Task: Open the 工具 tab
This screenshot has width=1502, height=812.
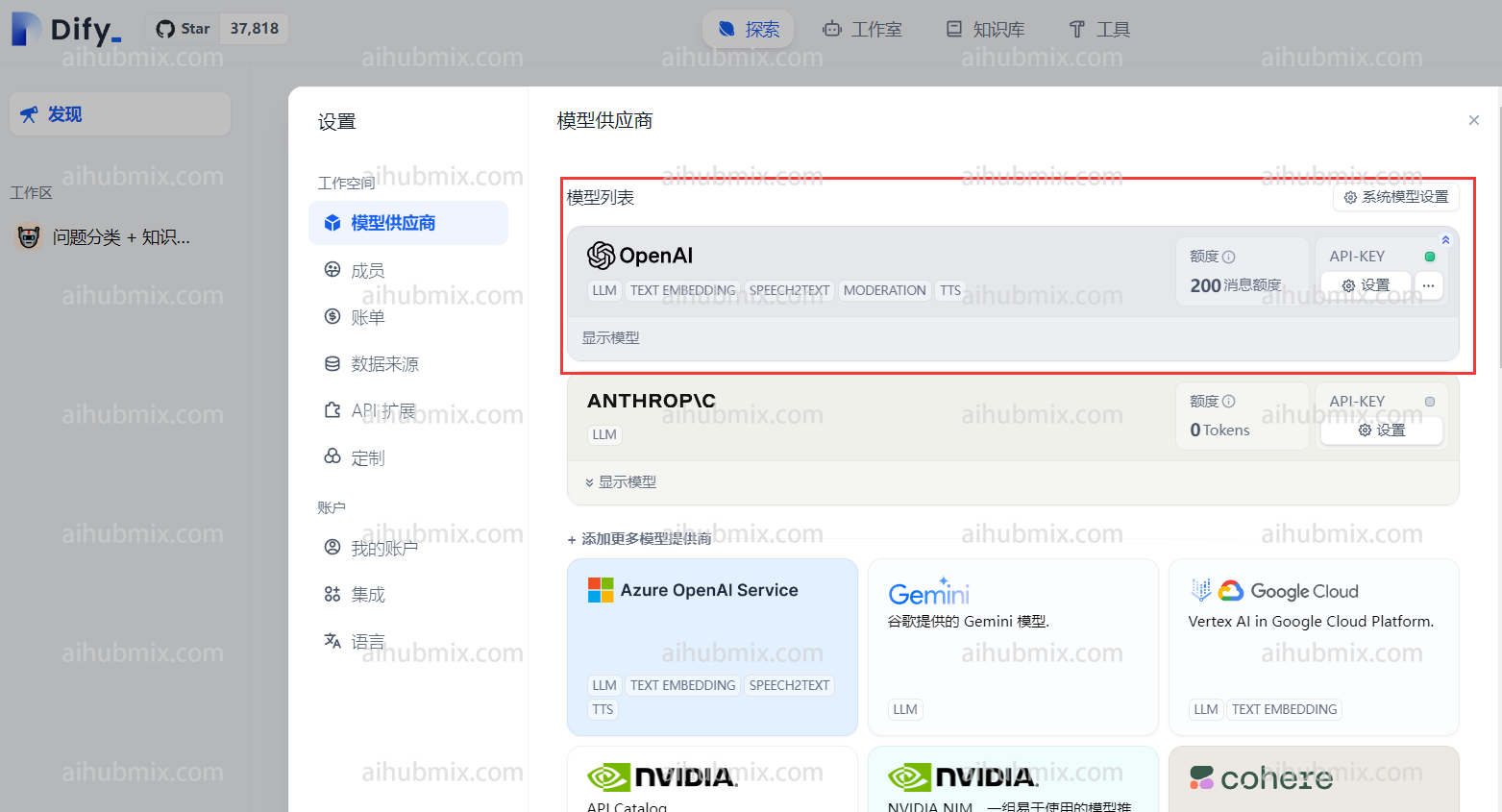Action: [1099, 30]
